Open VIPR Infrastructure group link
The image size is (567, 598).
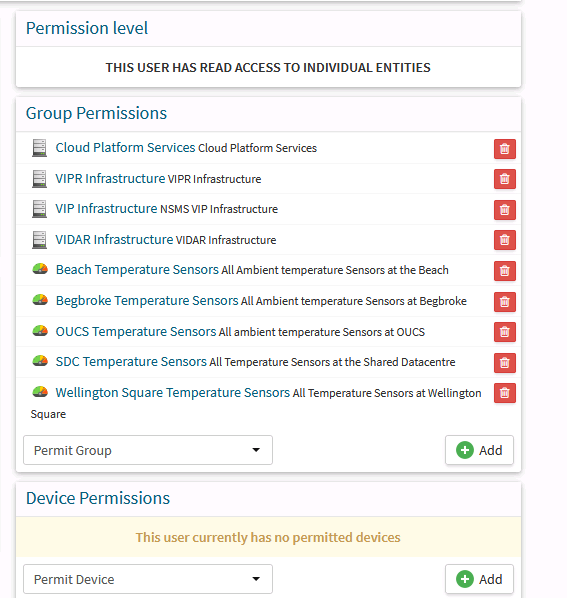point(110,178)
